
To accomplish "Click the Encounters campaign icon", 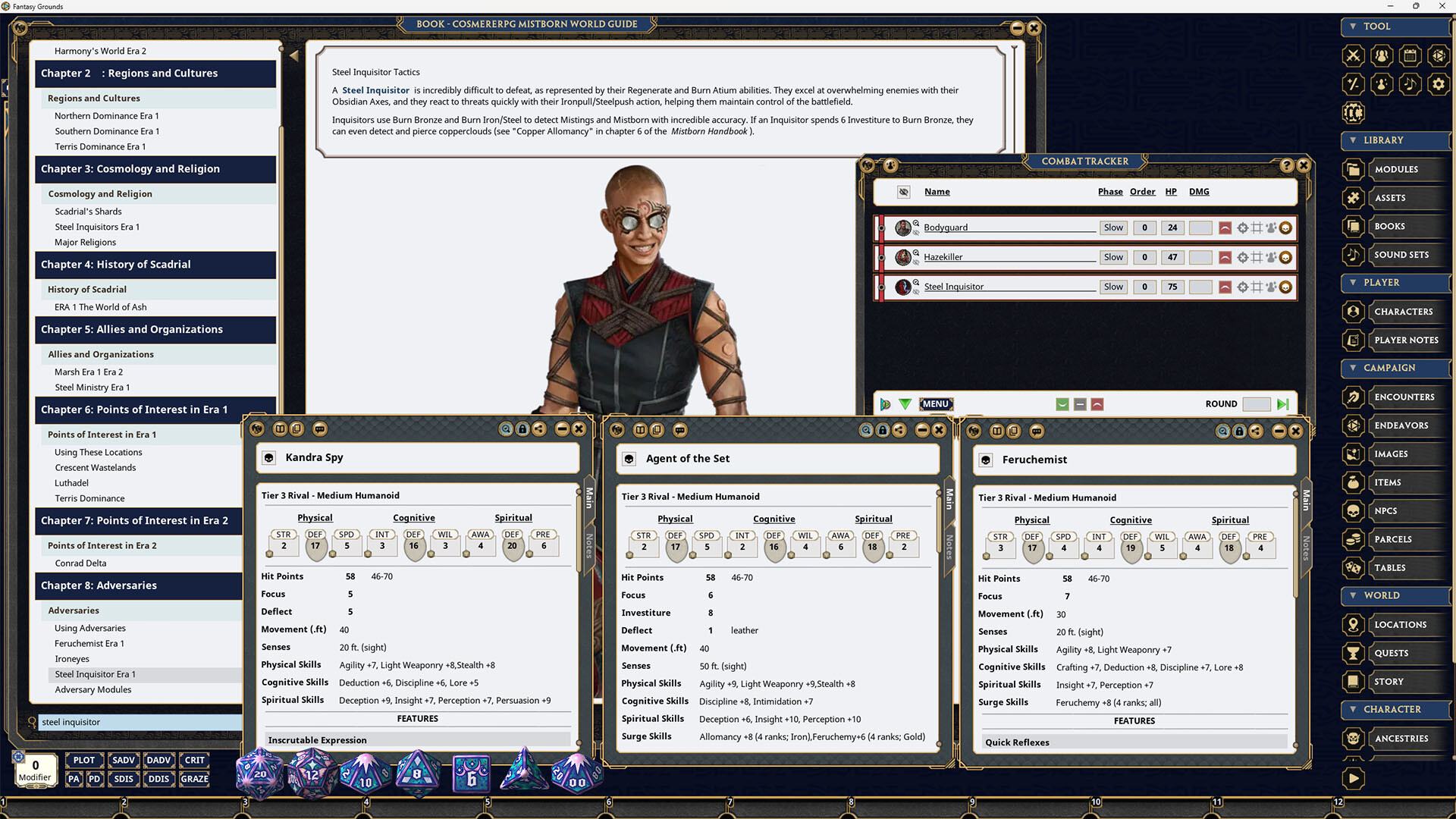I will click(1353, 397).
